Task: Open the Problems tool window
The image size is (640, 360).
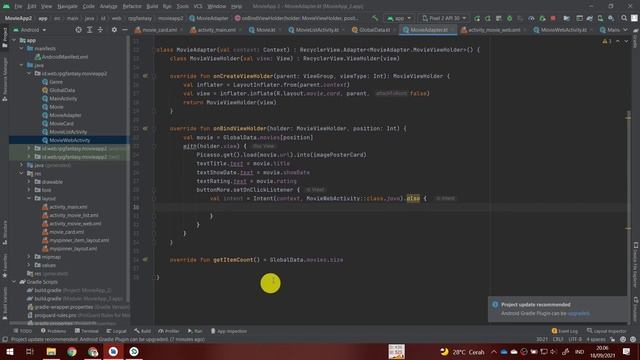Action: pyautogui.click(x=53, y=331)
